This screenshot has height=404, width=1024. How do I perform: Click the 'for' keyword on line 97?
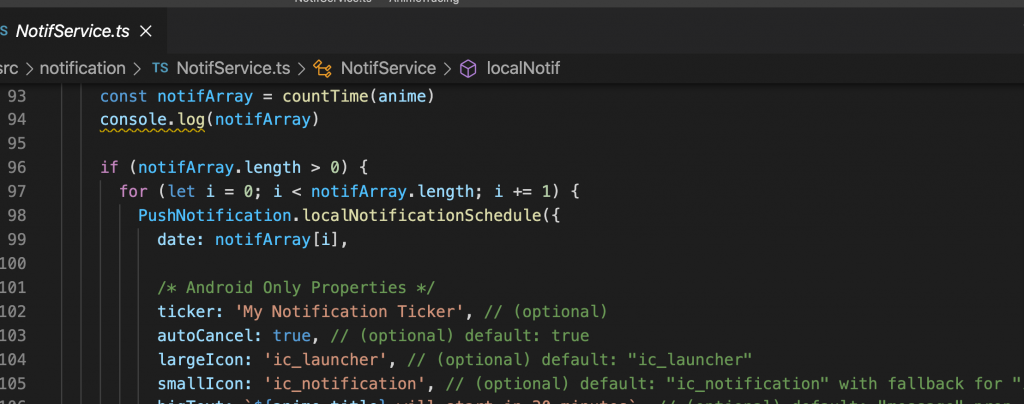[133, 192]
